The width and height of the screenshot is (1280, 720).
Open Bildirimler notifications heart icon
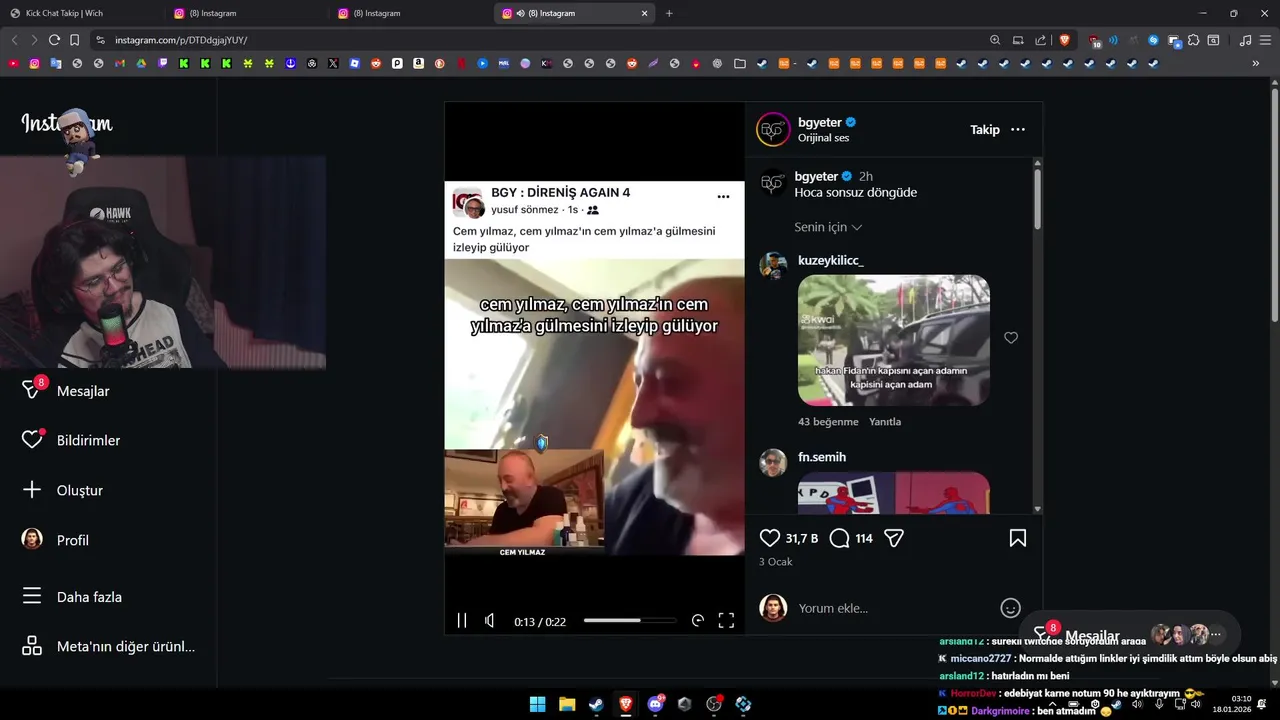tap(32, 440)
